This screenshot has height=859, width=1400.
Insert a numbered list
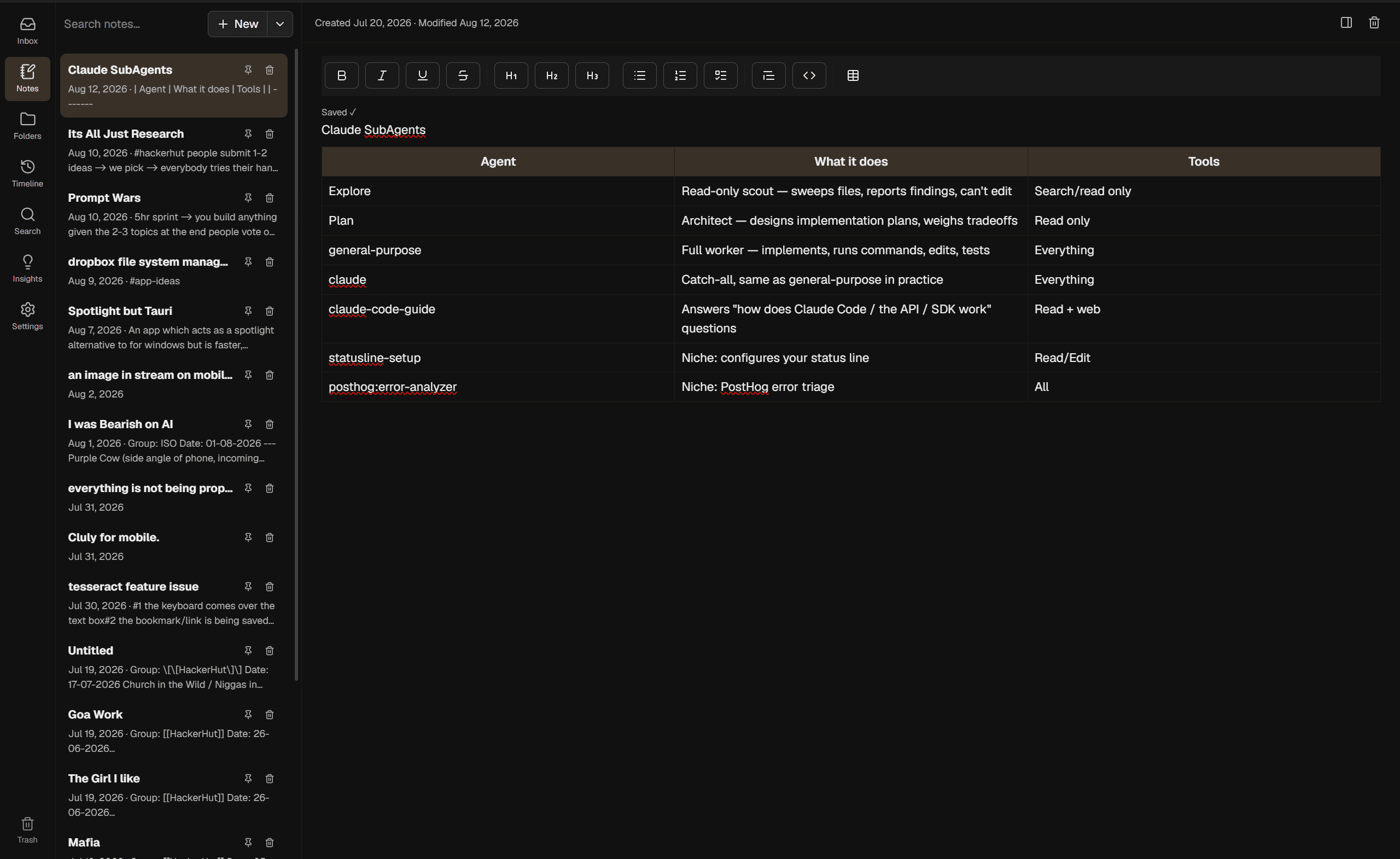680,75
